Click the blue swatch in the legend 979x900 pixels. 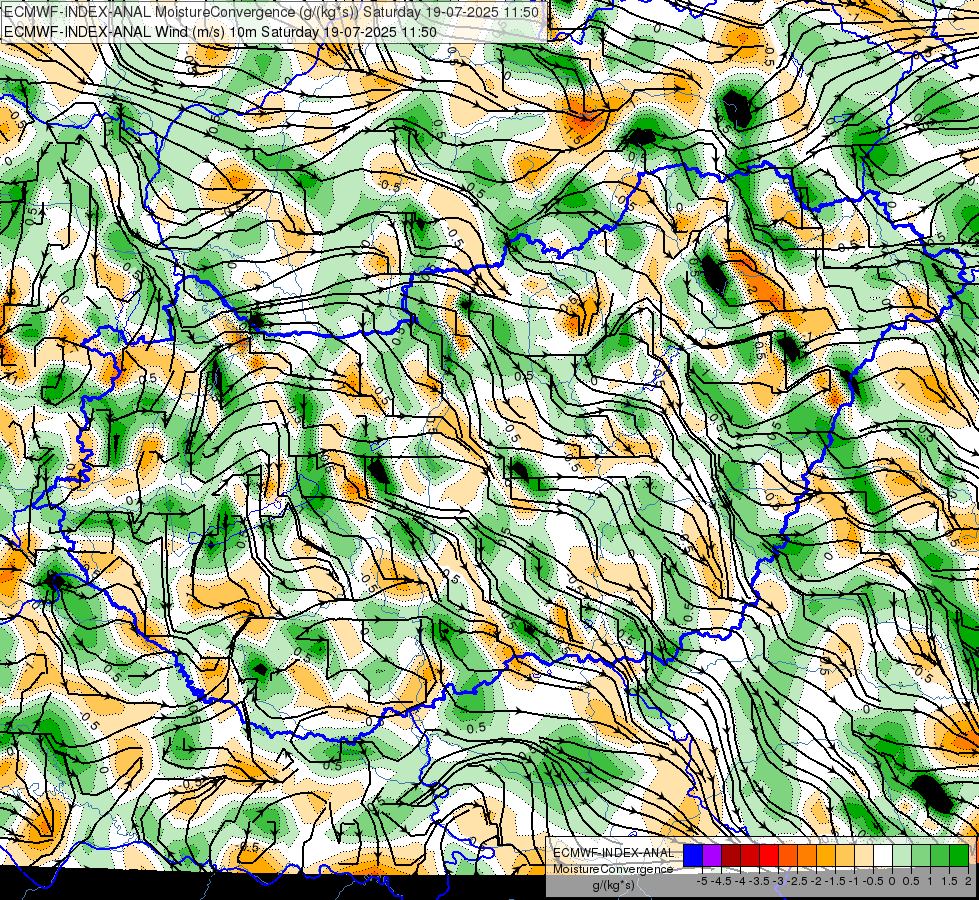[x=693, y=855]
